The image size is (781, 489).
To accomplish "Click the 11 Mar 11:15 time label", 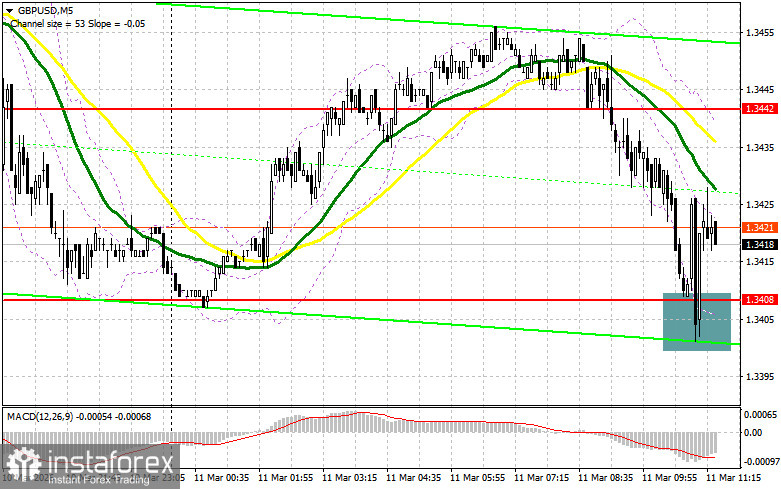I will [734, 478].
